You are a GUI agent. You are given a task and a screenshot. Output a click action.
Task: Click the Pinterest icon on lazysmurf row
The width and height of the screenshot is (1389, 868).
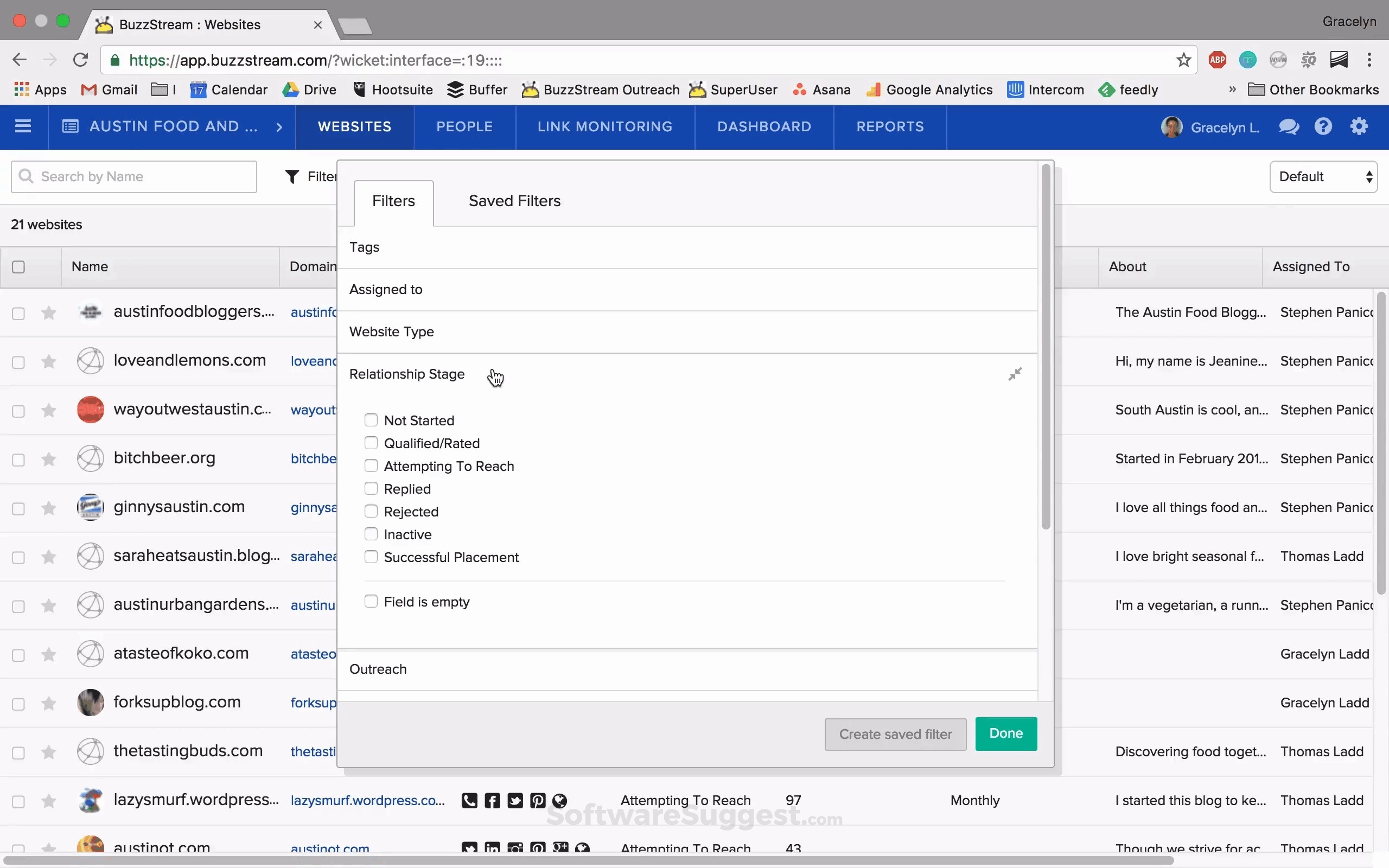[x=537, y=800]
